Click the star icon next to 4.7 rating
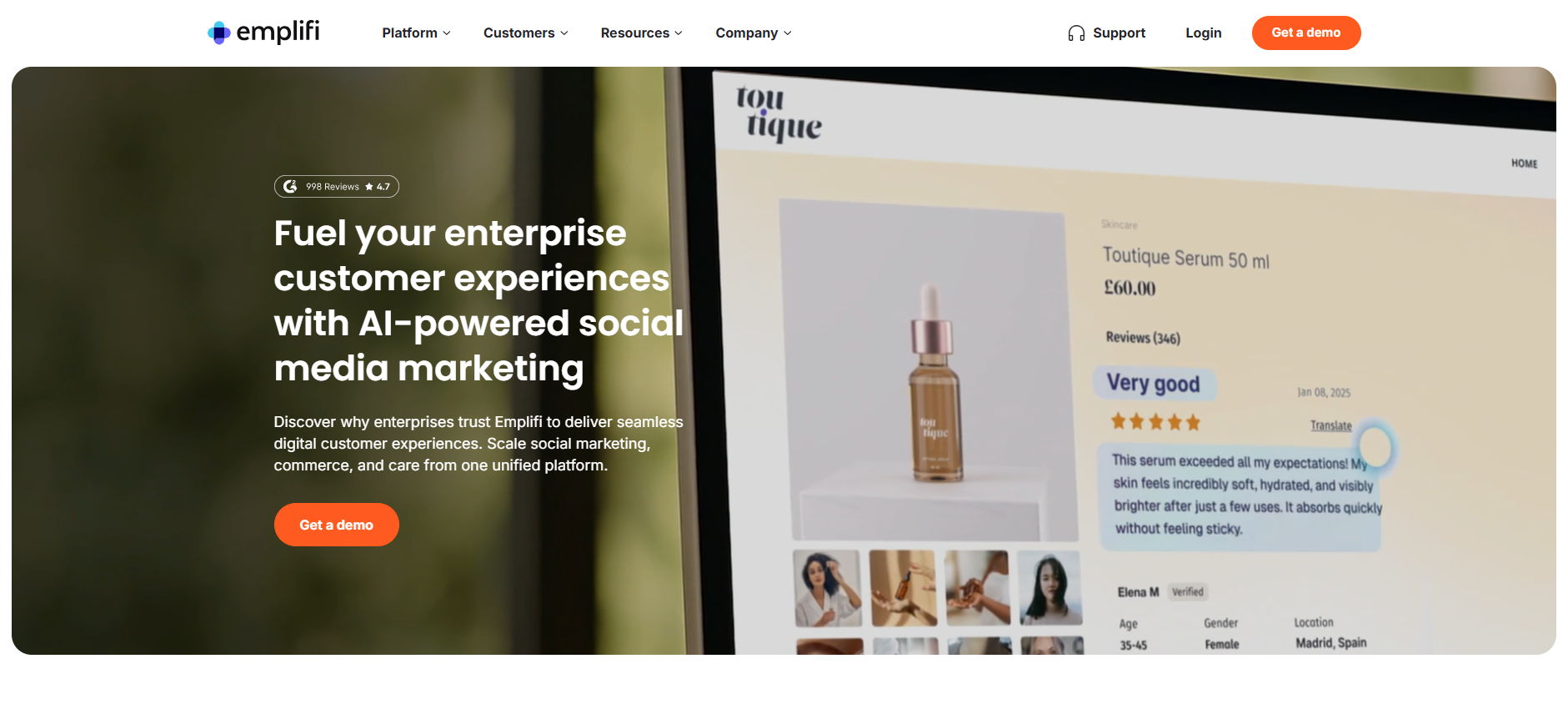Viewport: 1568px width, 719px height. (369, 187)
